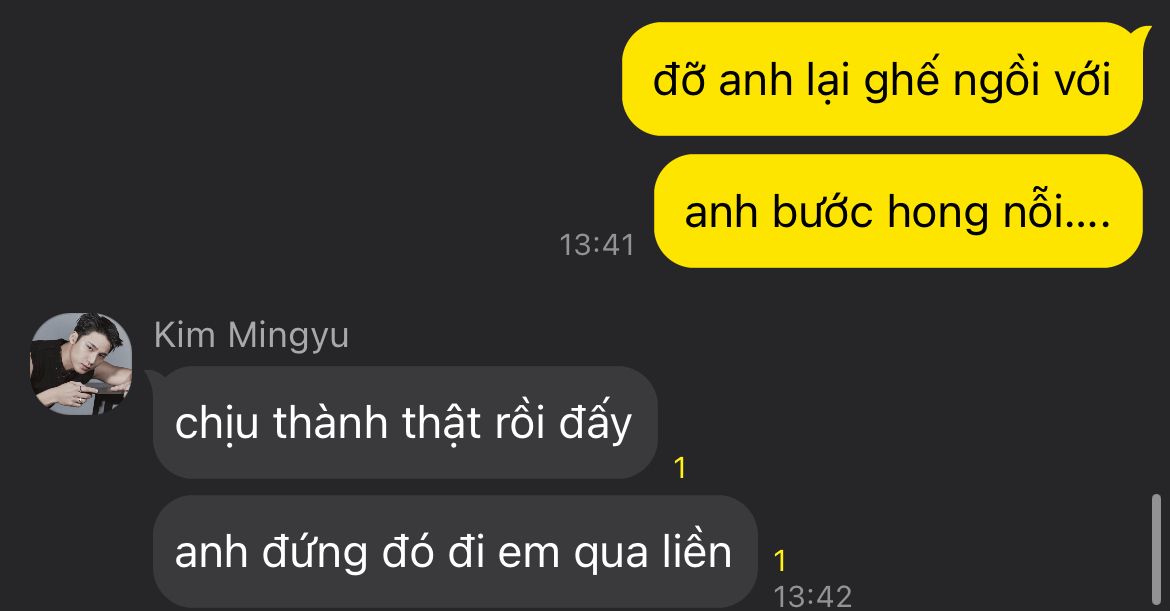Open Kim Mingyu's profile picture

click(x=81, y=363)
